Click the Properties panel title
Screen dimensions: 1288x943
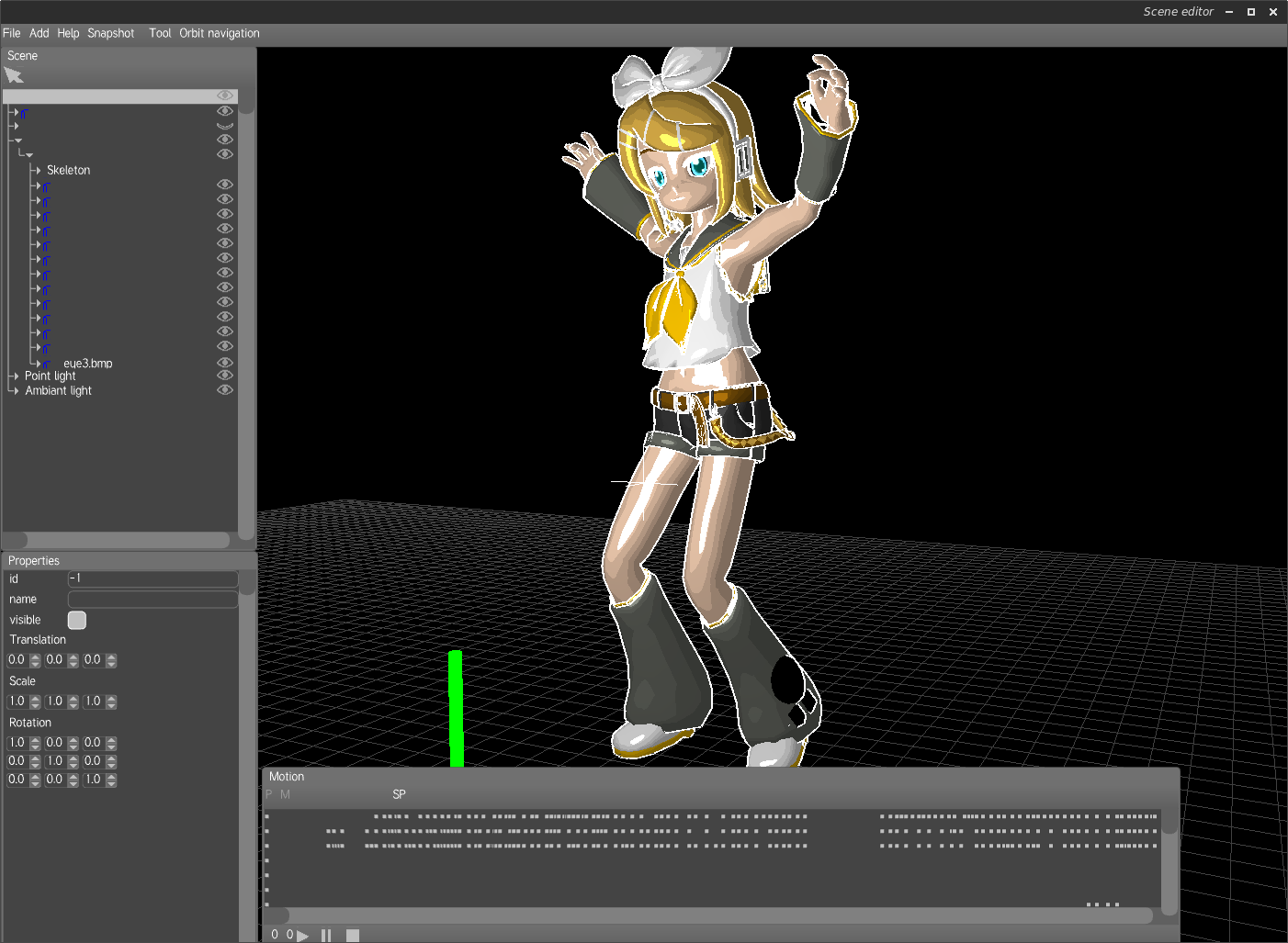click(34, 561)
